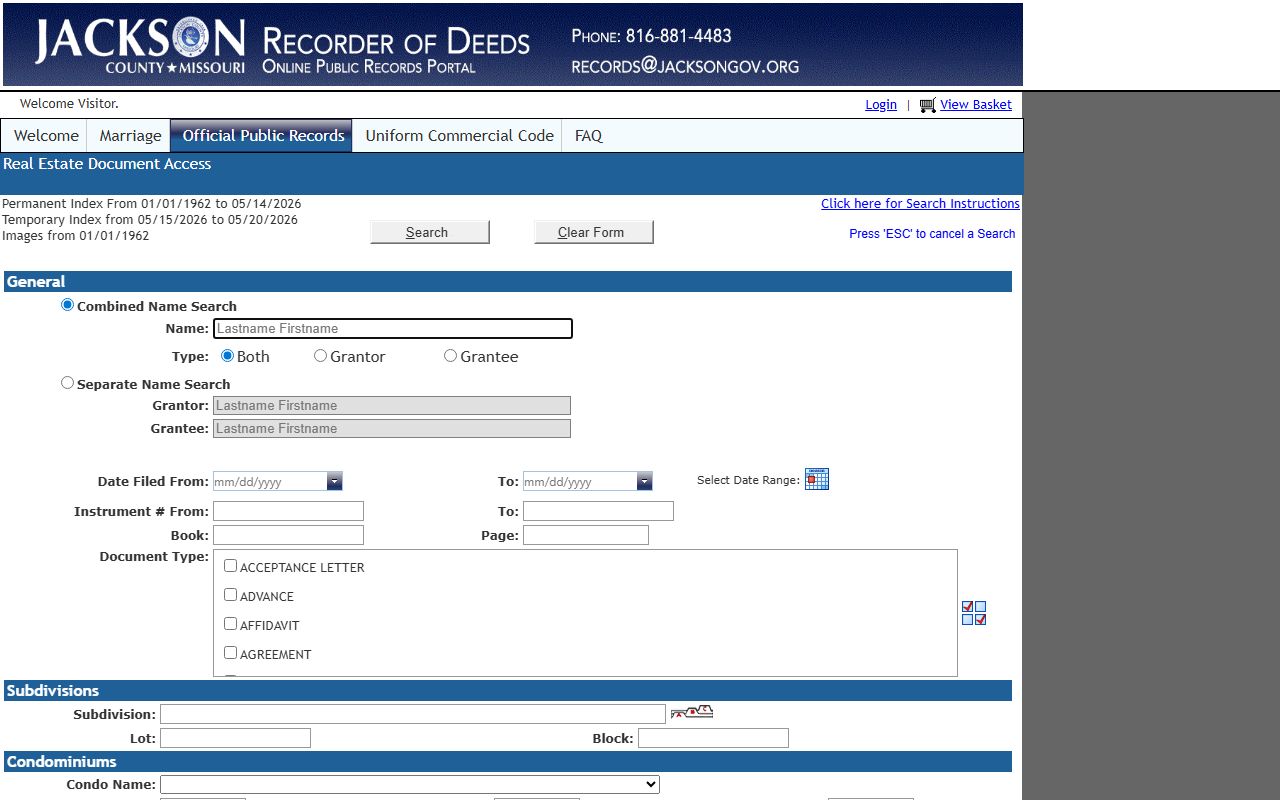Focus the Subdivision text field
This screenshot has height=800, width=1280.
413,714
